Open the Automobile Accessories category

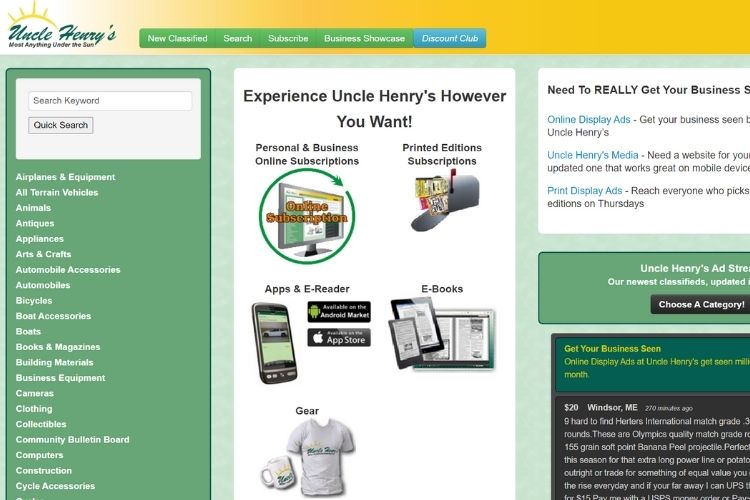point(68,270)
